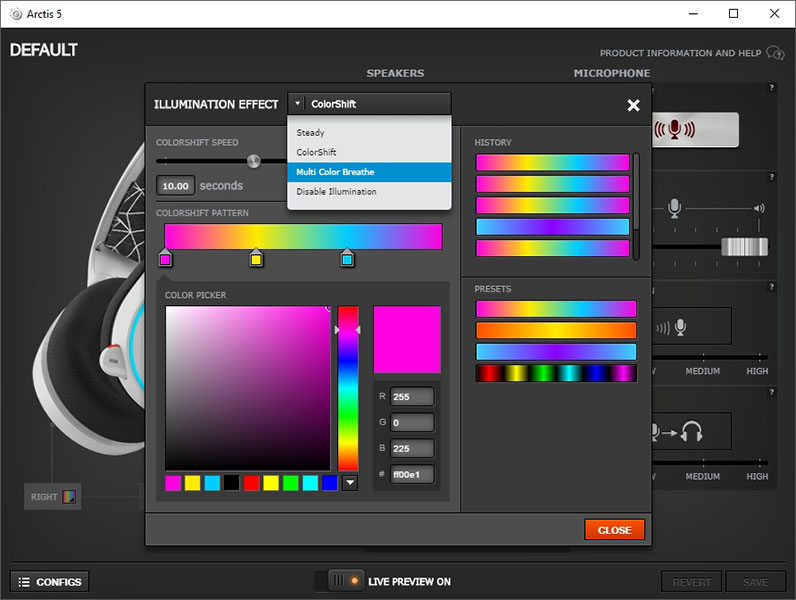Pick the red swatch in palette
Image resolution: width=796 pixels, height=600 pixels.
251,483
